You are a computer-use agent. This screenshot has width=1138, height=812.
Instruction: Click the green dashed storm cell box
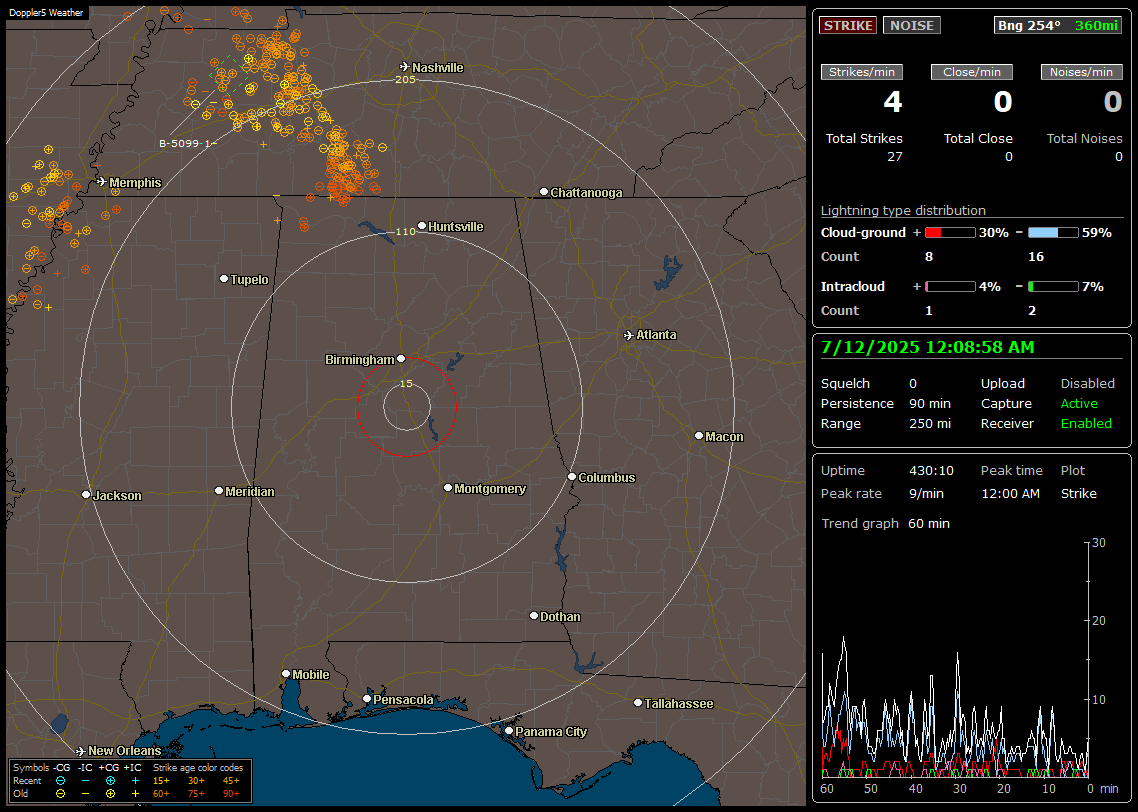232,73
